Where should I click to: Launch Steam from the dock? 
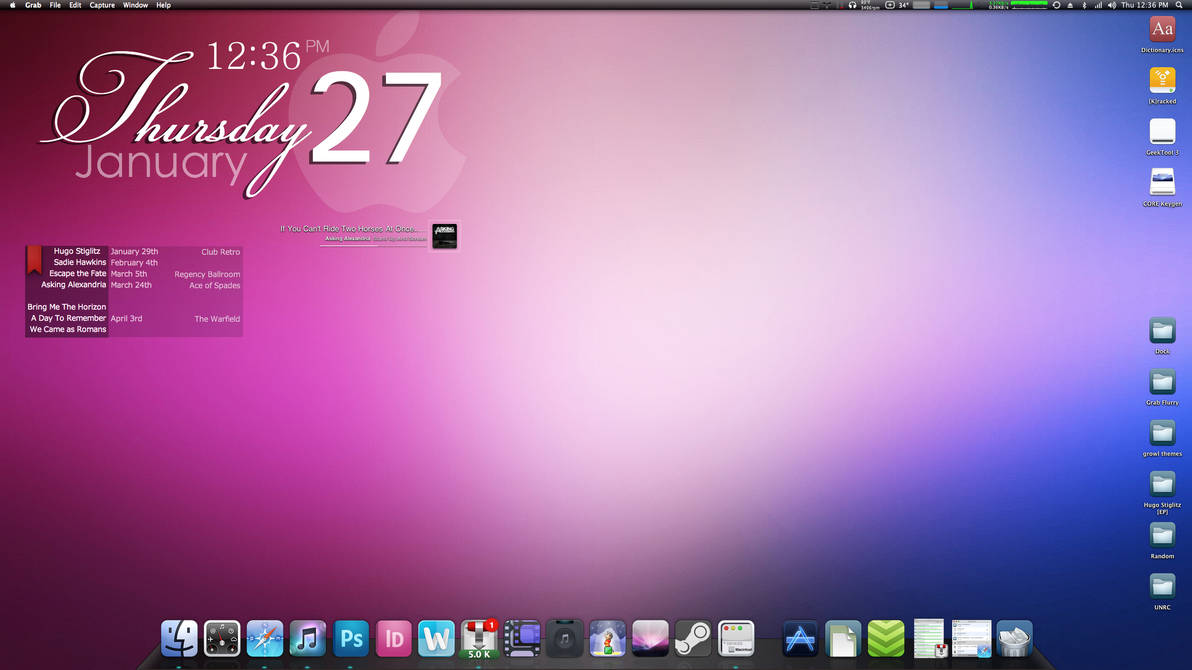point(693,638)
